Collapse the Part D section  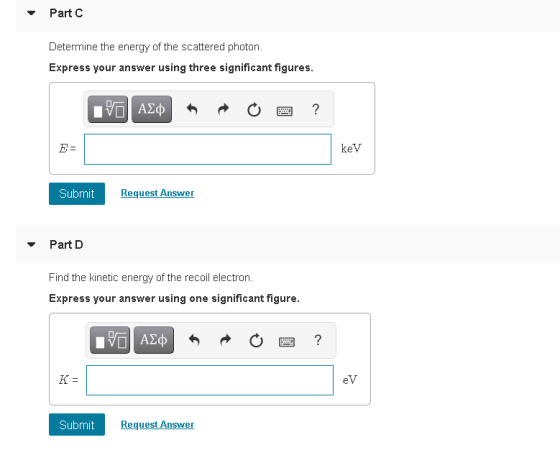(31, 245)
